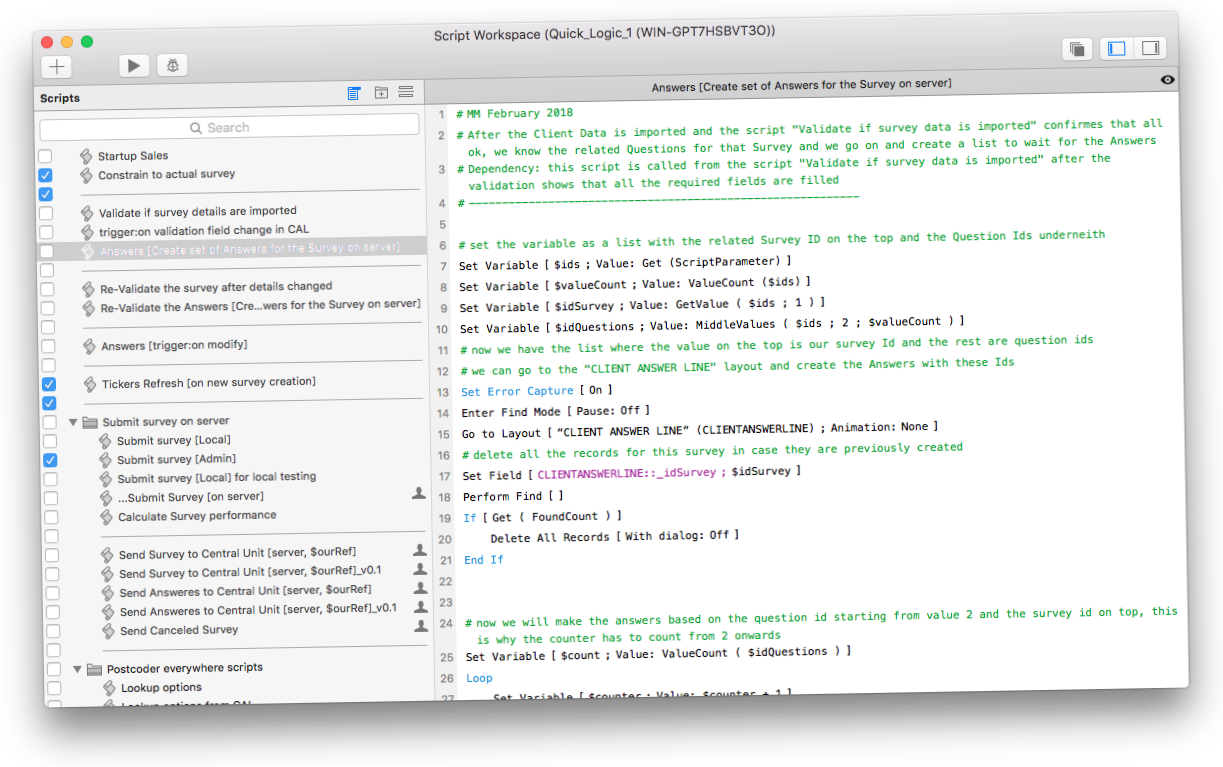
Task: Click script icon beside Calculate Survey performance
Action: coord(108,517)
